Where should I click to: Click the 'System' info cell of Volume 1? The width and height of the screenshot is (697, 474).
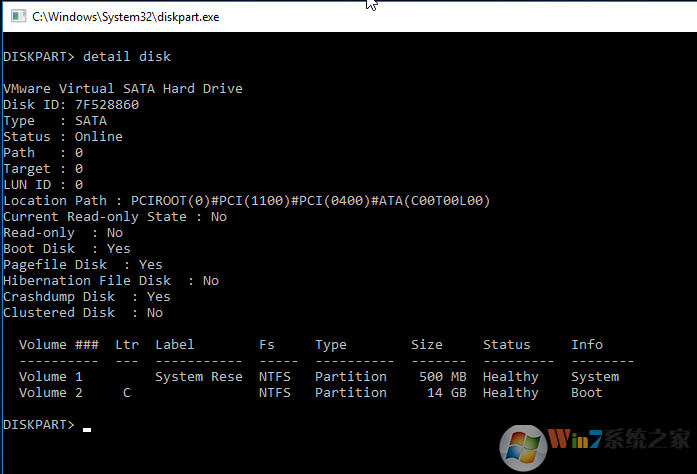pos(595,377)
